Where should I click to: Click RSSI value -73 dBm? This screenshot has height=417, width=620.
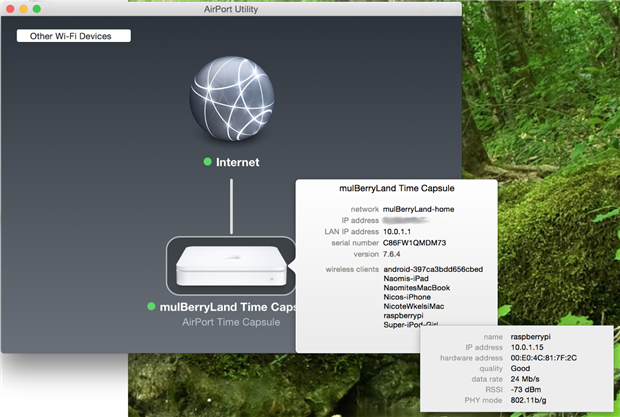525,389
